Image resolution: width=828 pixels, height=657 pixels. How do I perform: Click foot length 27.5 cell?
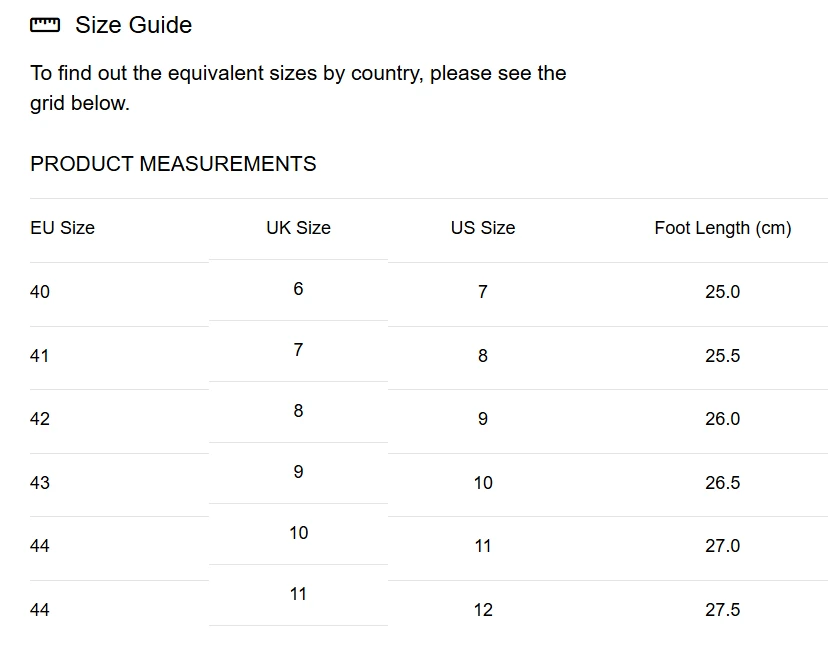tap(722, 610)
